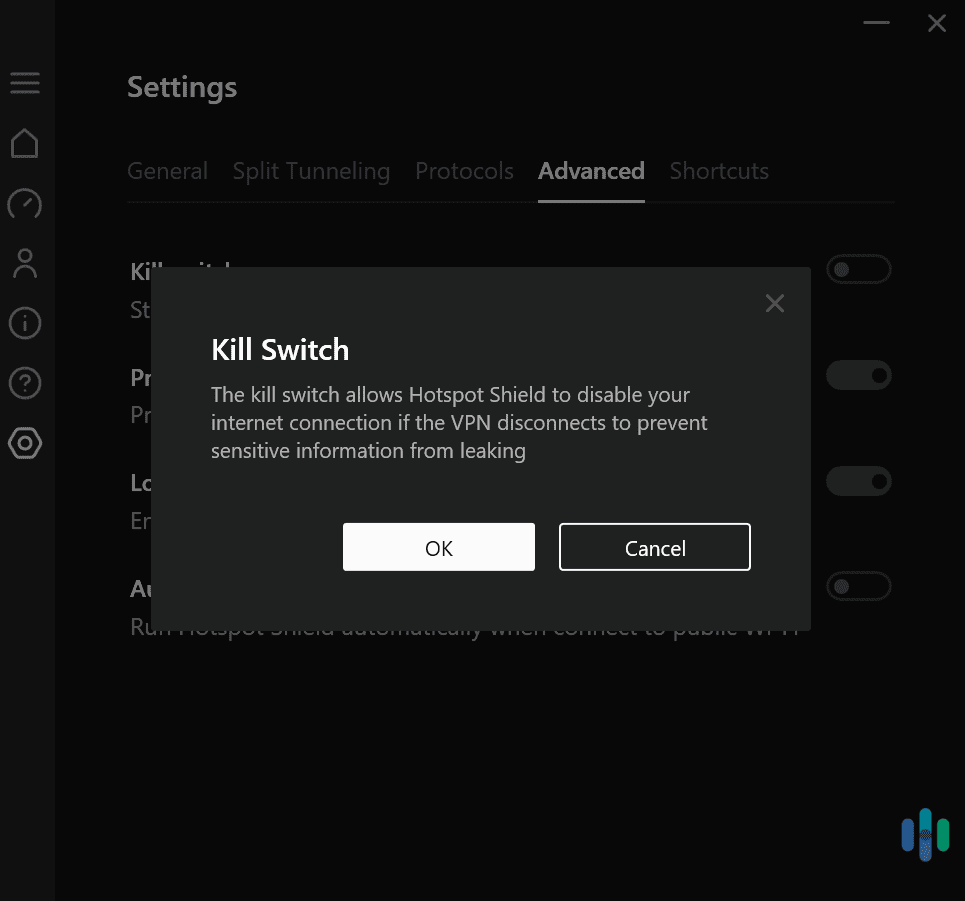Open the Split Tunneling tab
Image resolution: width=965 pixels, height=901 pixels.
coord(311,171)
